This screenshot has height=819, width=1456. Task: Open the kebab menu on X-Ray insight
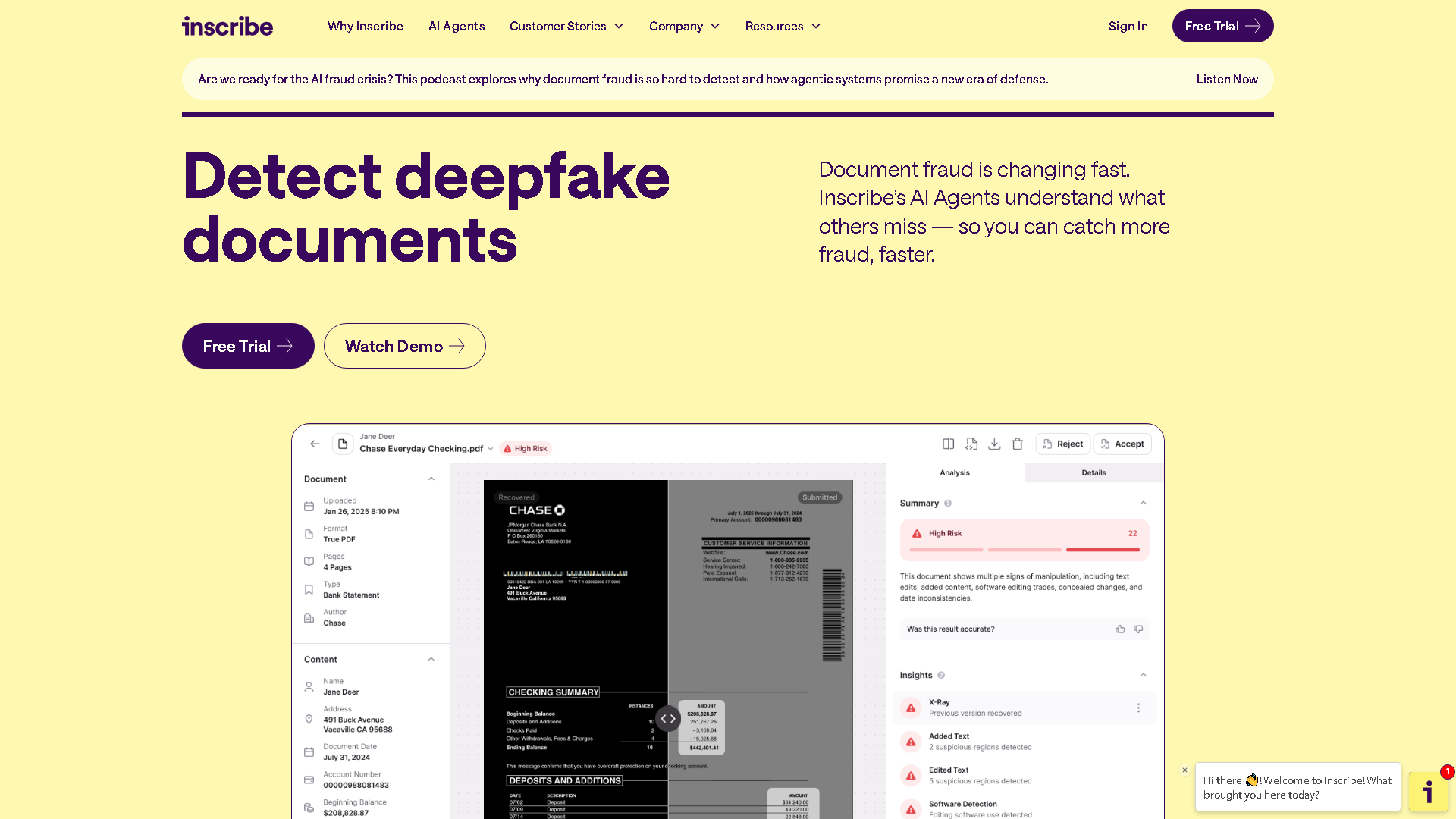click(x=1138, y=707)
